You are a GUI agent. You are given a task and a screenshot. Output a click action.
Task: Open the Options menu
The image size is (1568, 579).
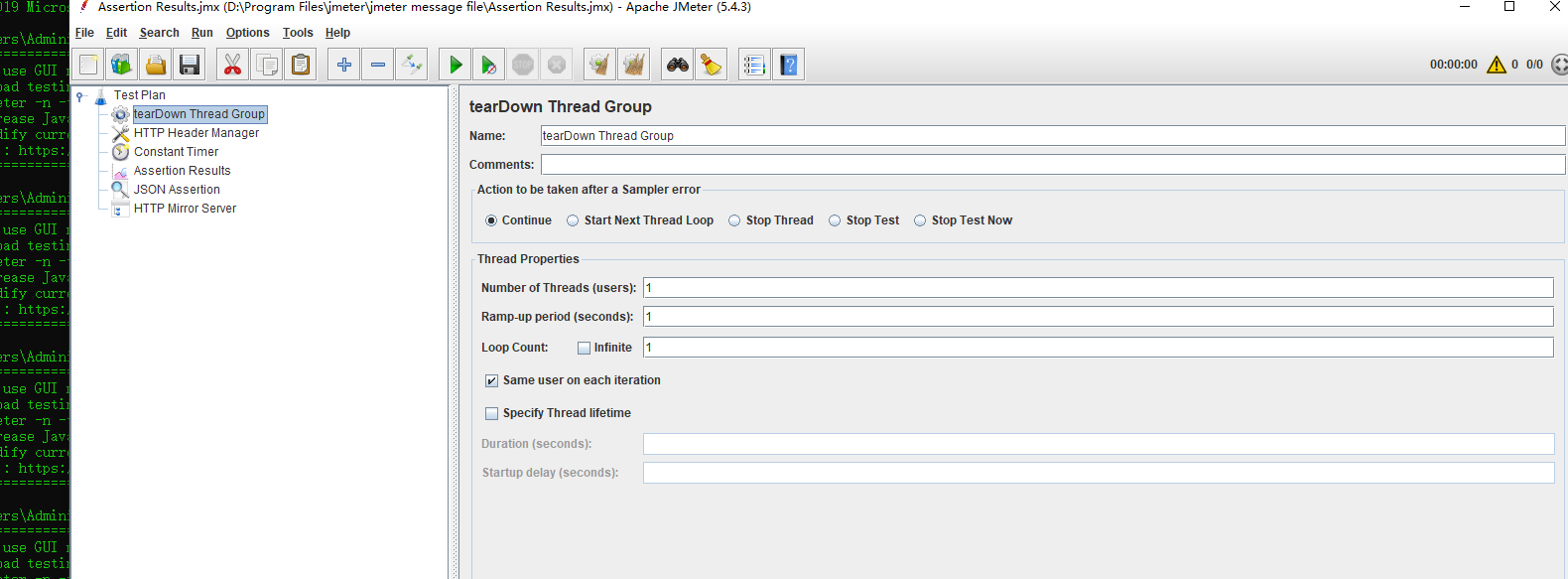(247, 33)
